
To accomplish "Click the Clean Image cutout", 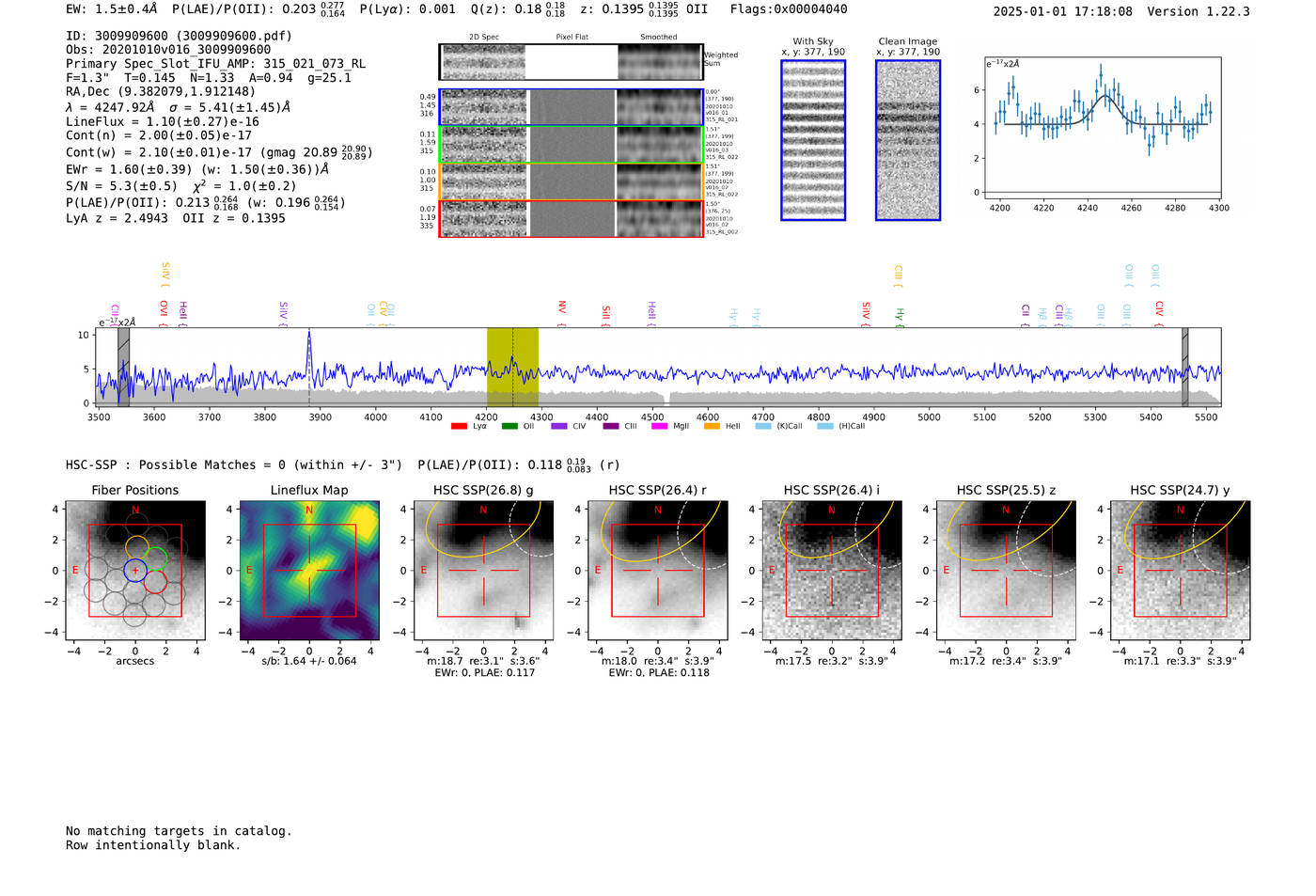I will click(908, 140).
